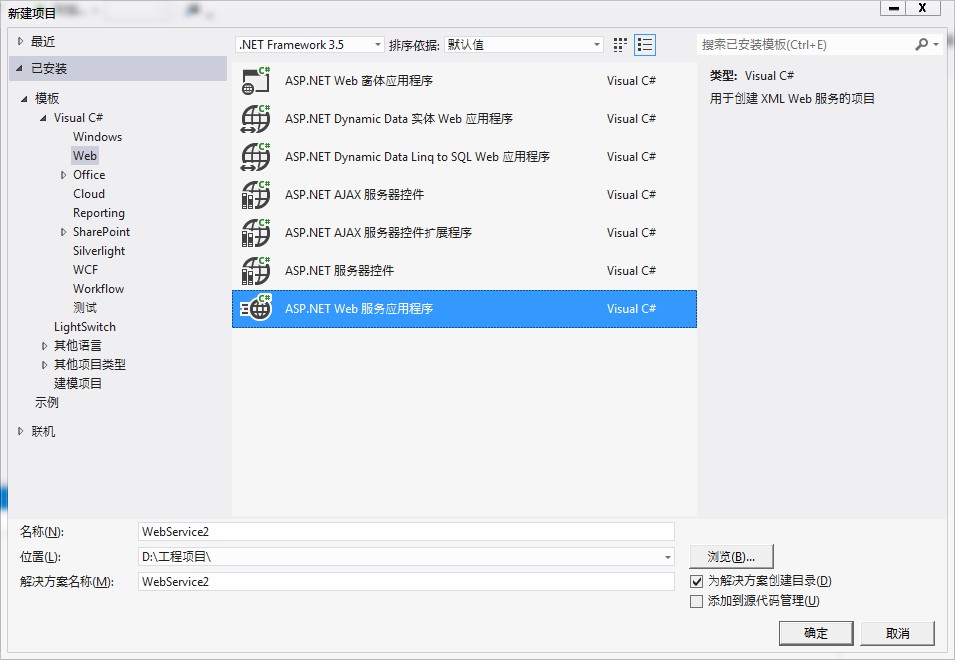Select the 测试 template category
Screen dimensions: 955x660
pyautogui.click(x=85, y=307)
